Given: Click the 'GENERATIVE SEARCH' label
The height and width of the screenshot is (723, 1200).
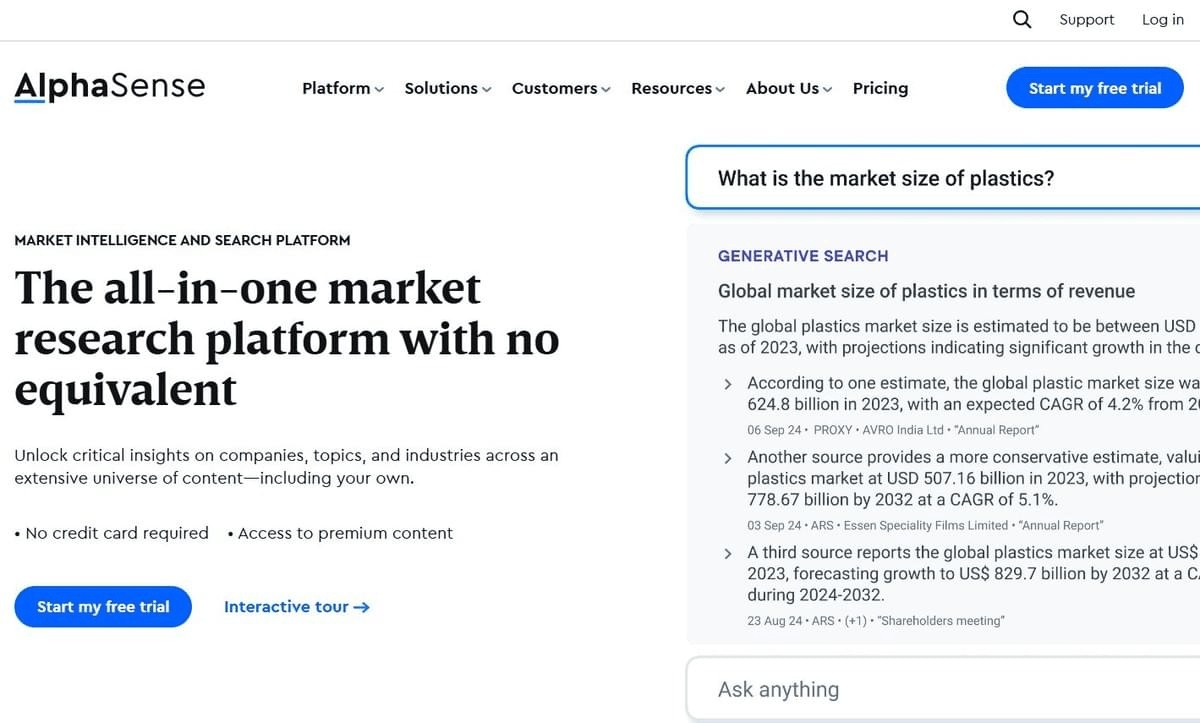Looking at the screenshot, I should pyautogui.click(x=803, y=256).
